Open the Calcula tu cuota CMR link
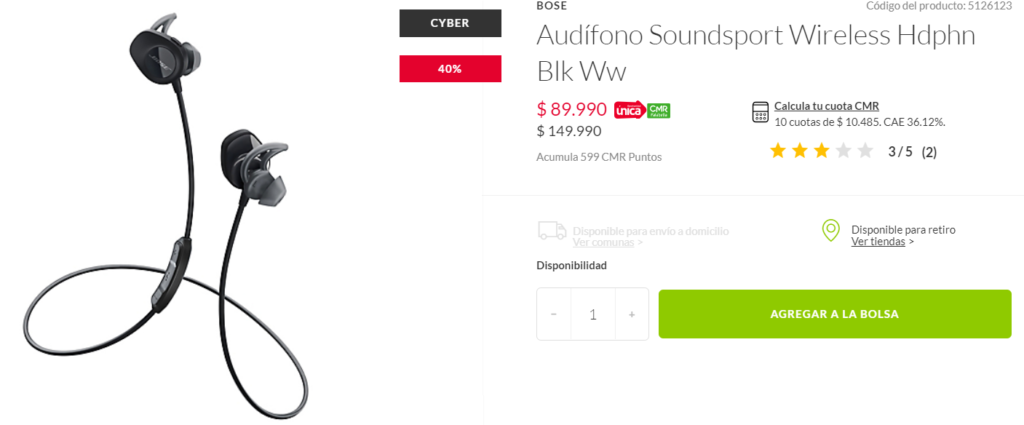1024x425 pixels. click(x=826, y=106)
